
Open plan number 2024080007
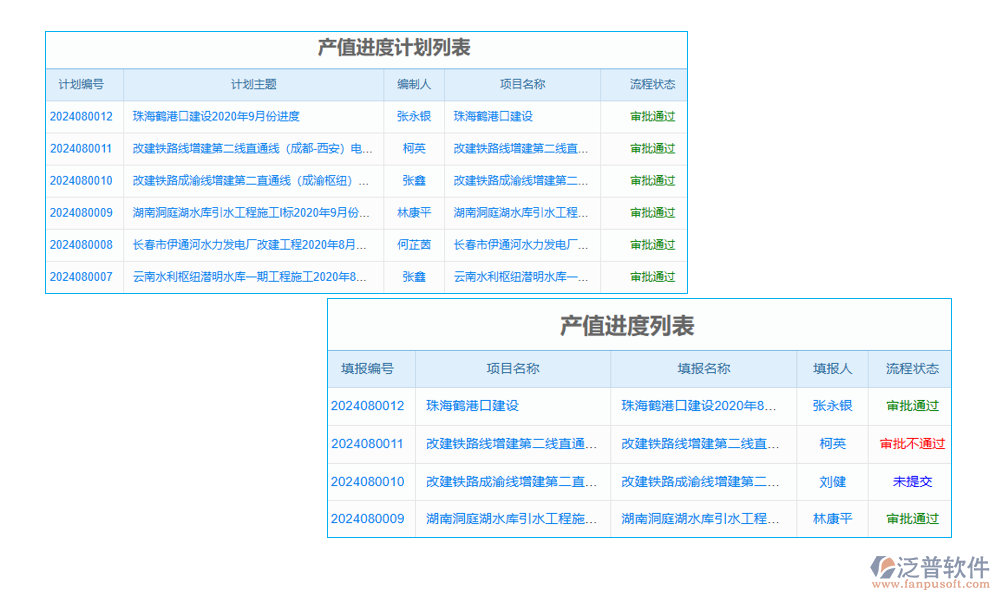(83, 277)
